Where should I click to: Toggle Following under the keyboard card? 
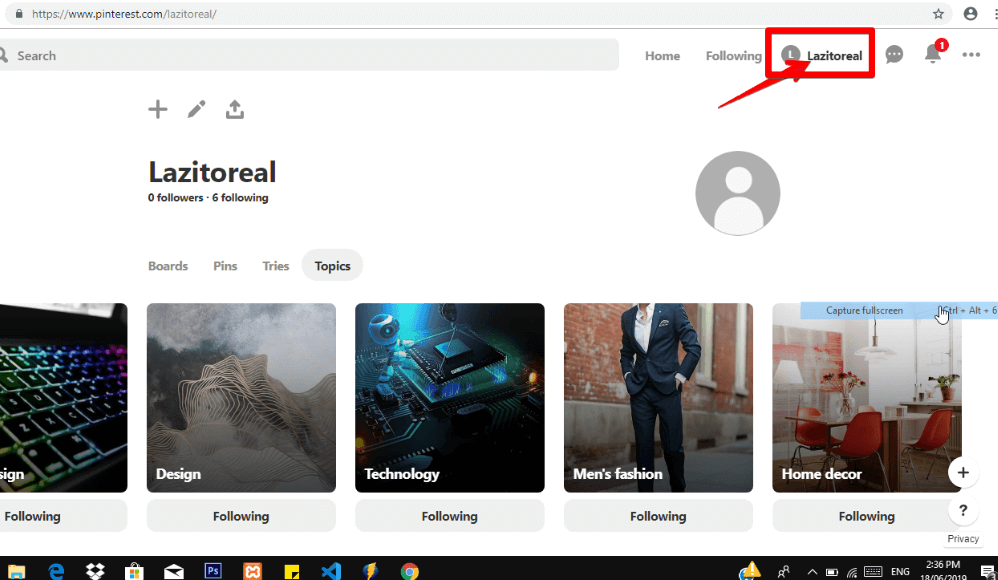(x=64, y=516)
